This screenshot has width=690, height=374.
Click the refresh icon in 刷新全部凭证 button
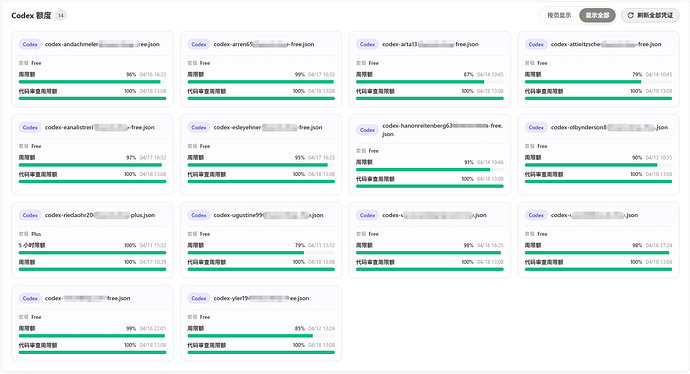point(630,15)
